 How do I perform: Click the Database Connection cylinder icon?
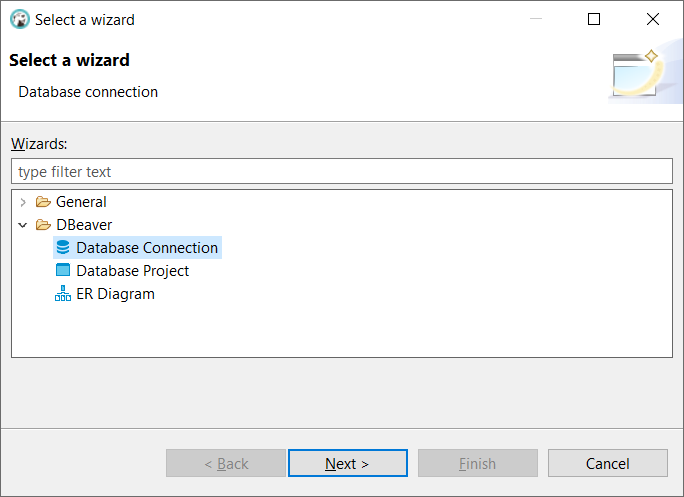63,247
